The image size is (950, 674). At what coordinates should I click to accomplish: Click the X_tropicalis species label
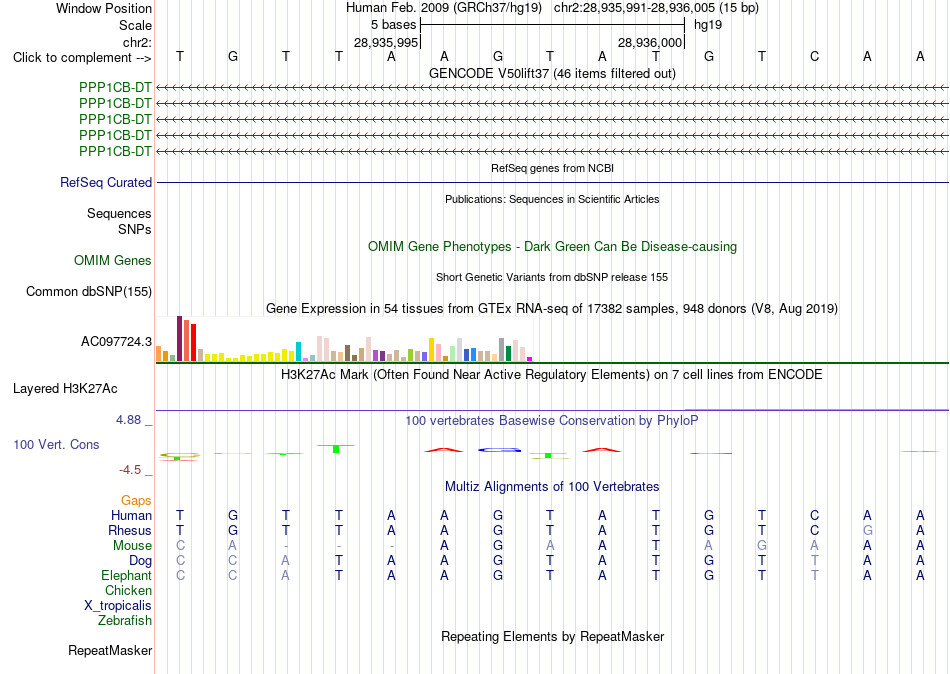click(x=118, y=606)
